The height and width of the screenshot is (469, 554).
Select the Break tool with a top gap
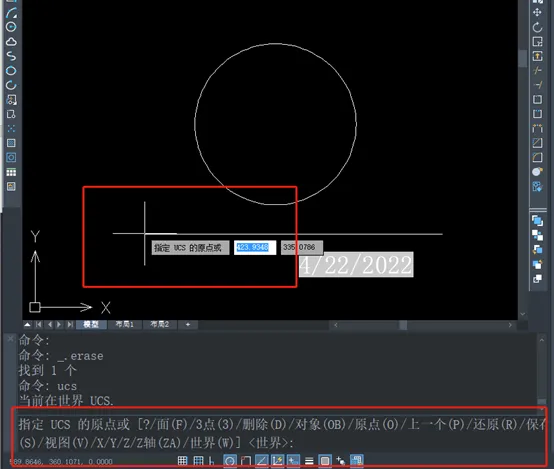[x=537, y=114]
